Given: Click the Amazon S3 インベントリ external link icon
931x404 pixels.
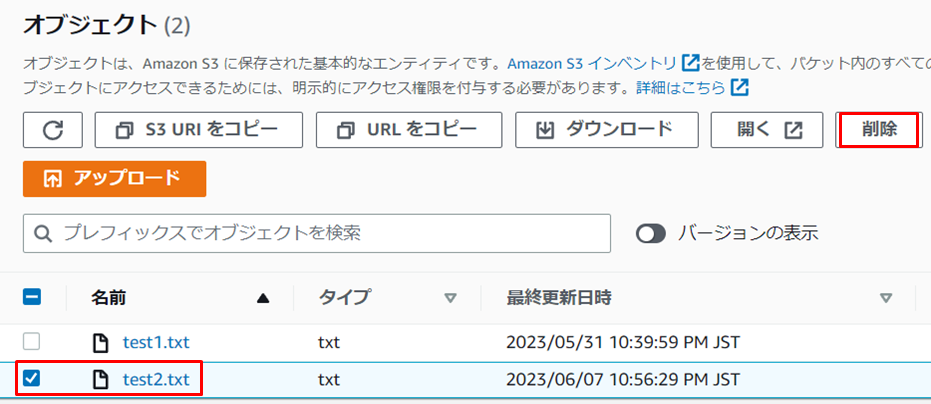Looking at the screenshot, I should click(691, 63).
